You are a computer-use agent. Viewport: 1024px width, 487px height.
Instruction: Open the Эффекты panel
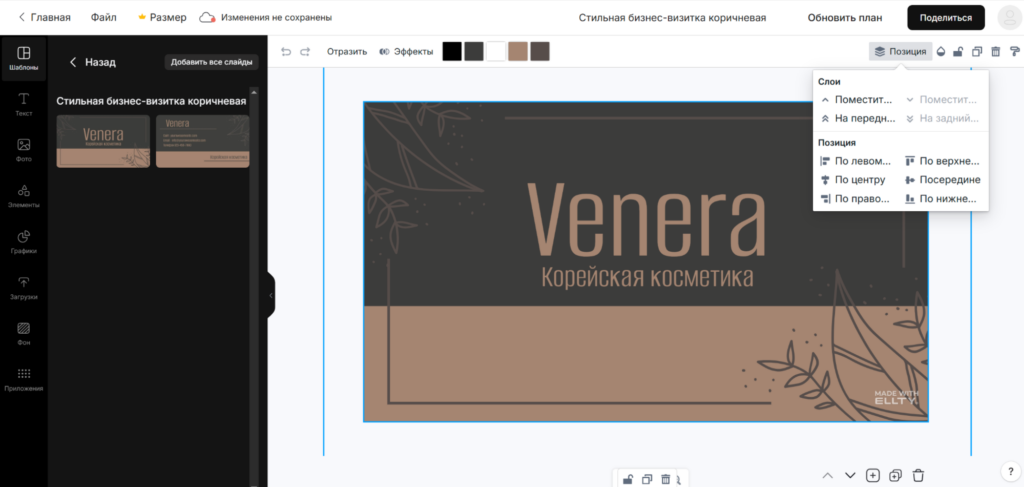click(x=406, y=52)
